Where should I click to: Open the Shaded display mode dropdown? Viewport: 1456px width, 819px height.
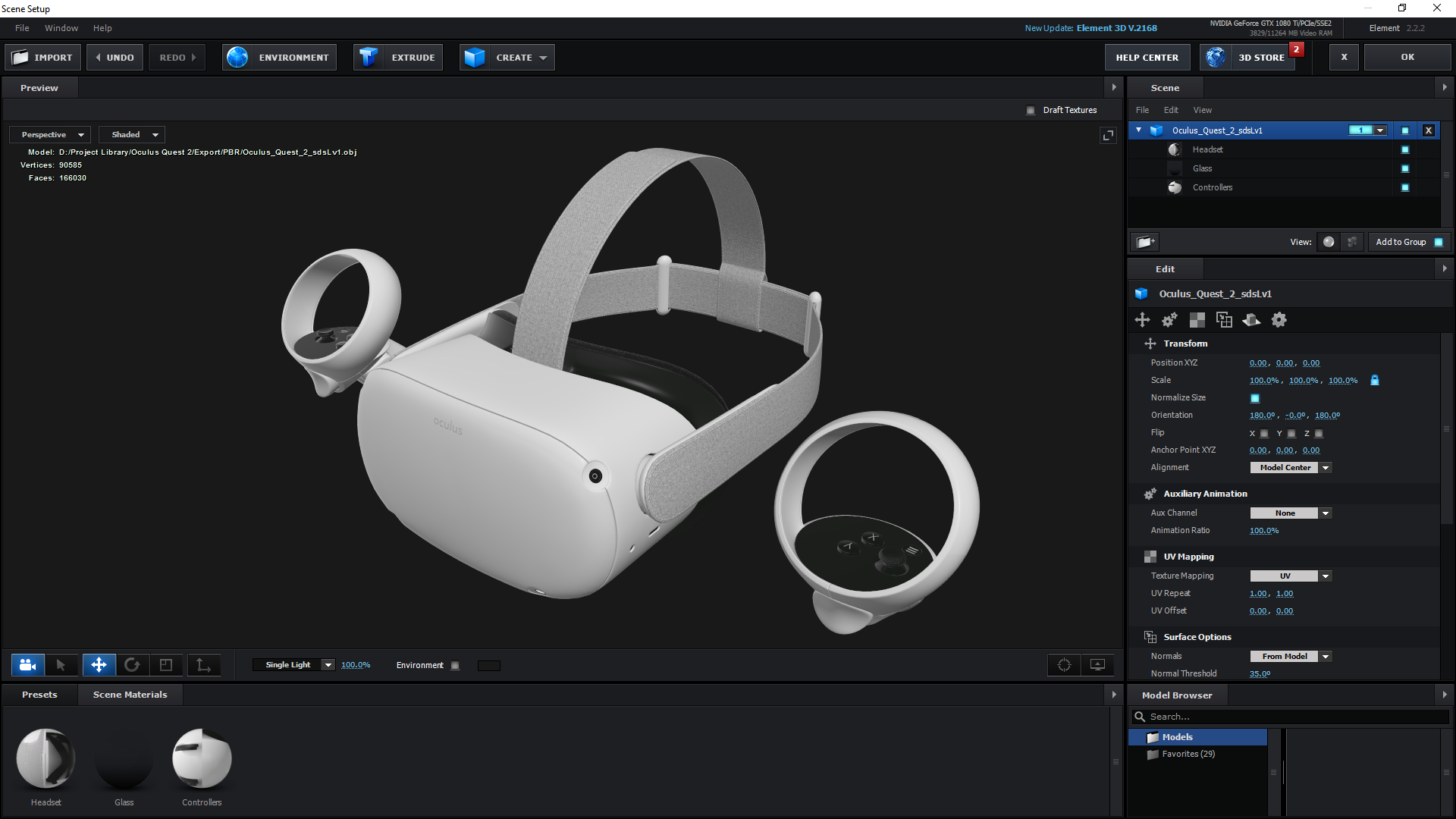point(133,135)
